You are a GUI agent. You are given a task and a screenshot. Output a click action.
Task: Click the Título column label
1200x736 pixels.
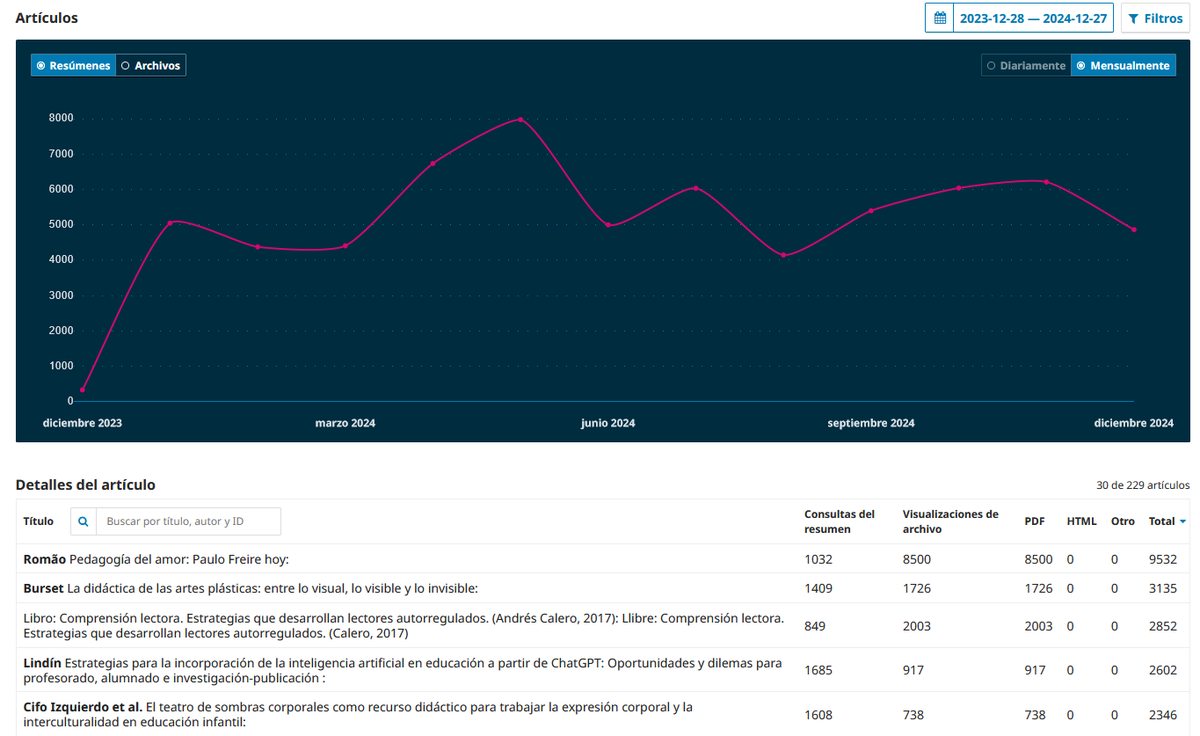[x=39, y=521]
